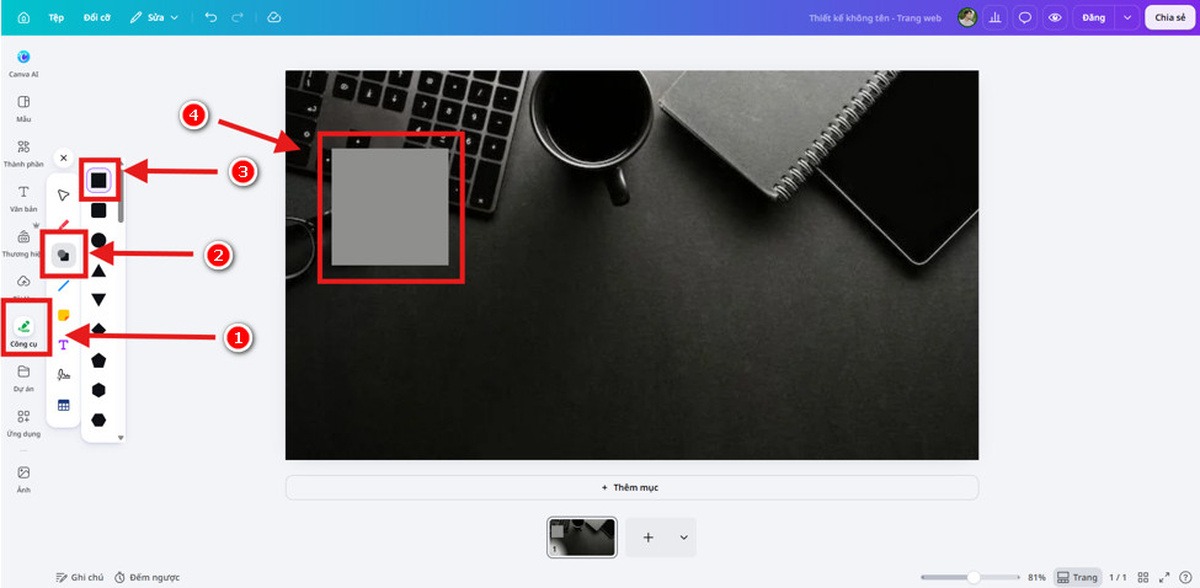
Task: Open Đếm ngược timer
Action: 147,577
